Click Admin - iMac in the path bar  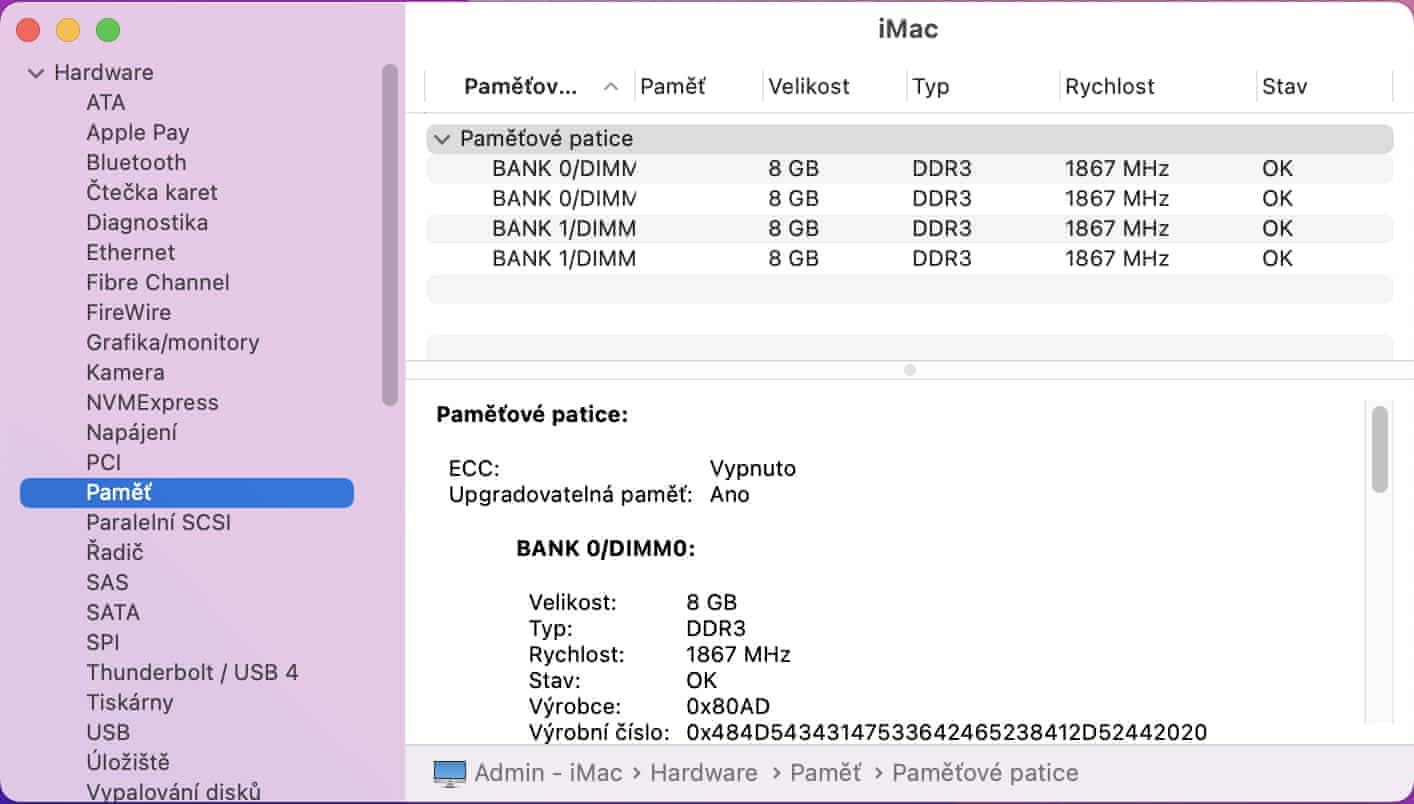point(548,773)
